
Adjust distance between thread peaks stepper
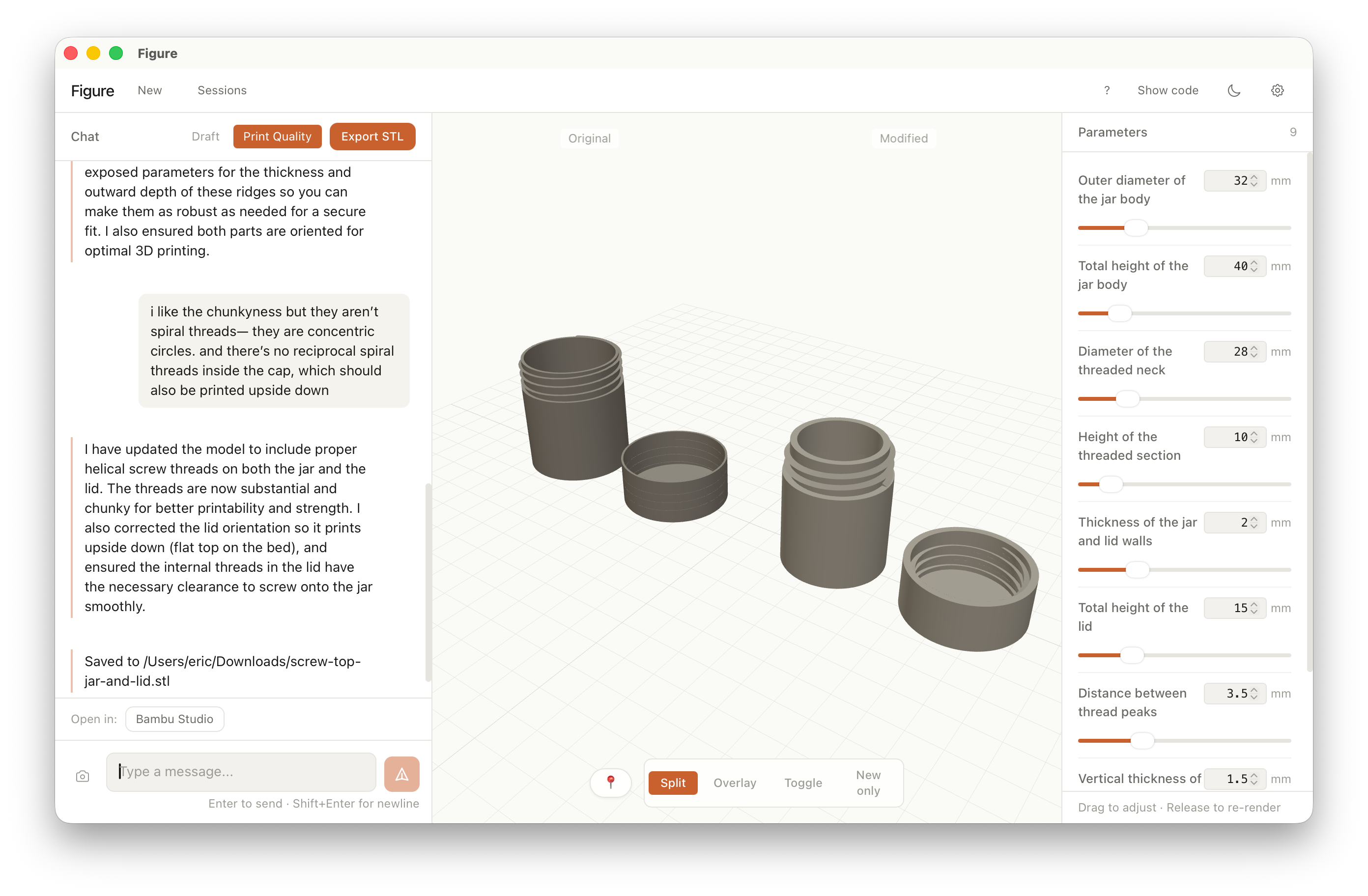point(1254,693)
